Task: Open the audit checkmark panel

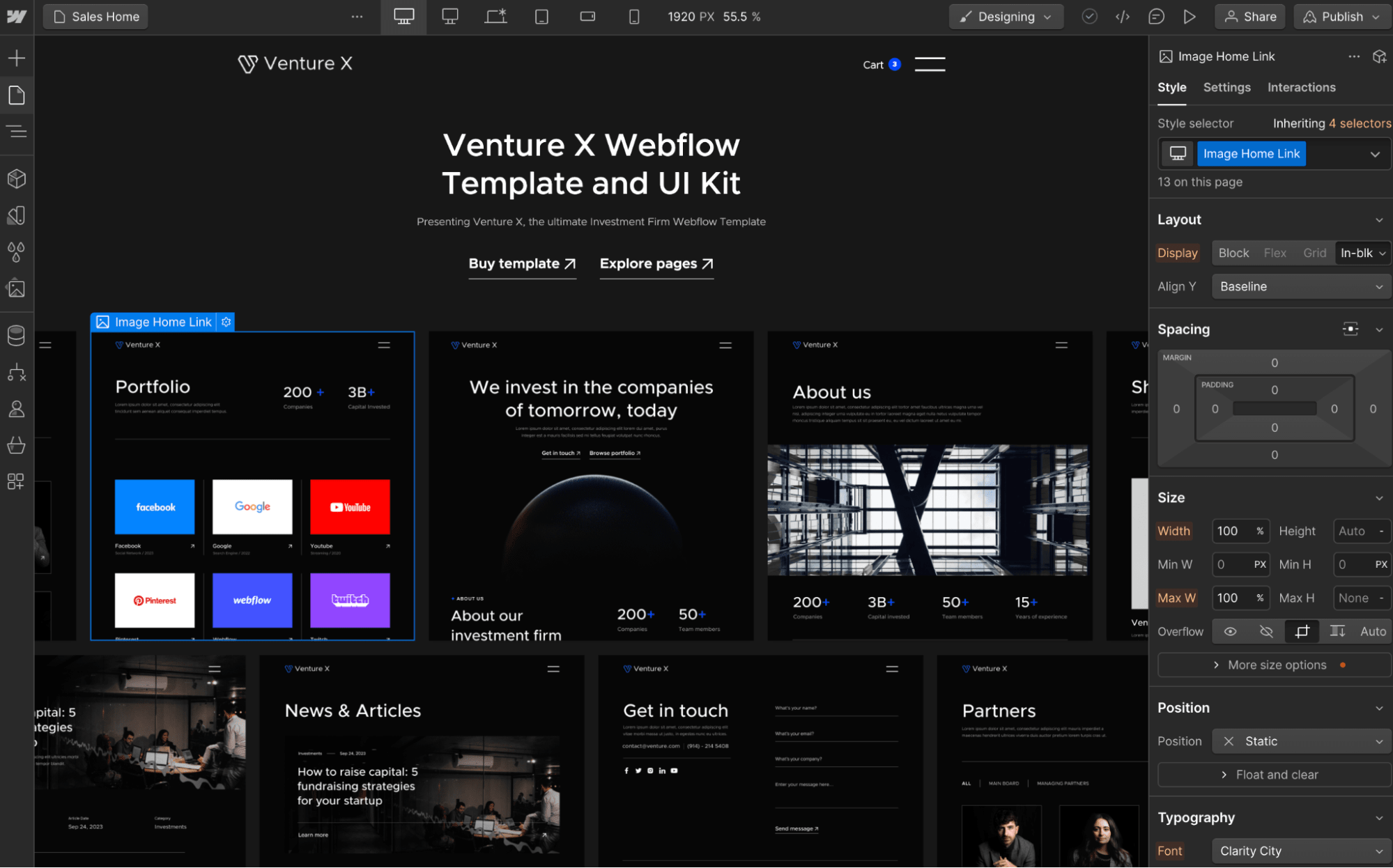Action: pos(1089,17)
